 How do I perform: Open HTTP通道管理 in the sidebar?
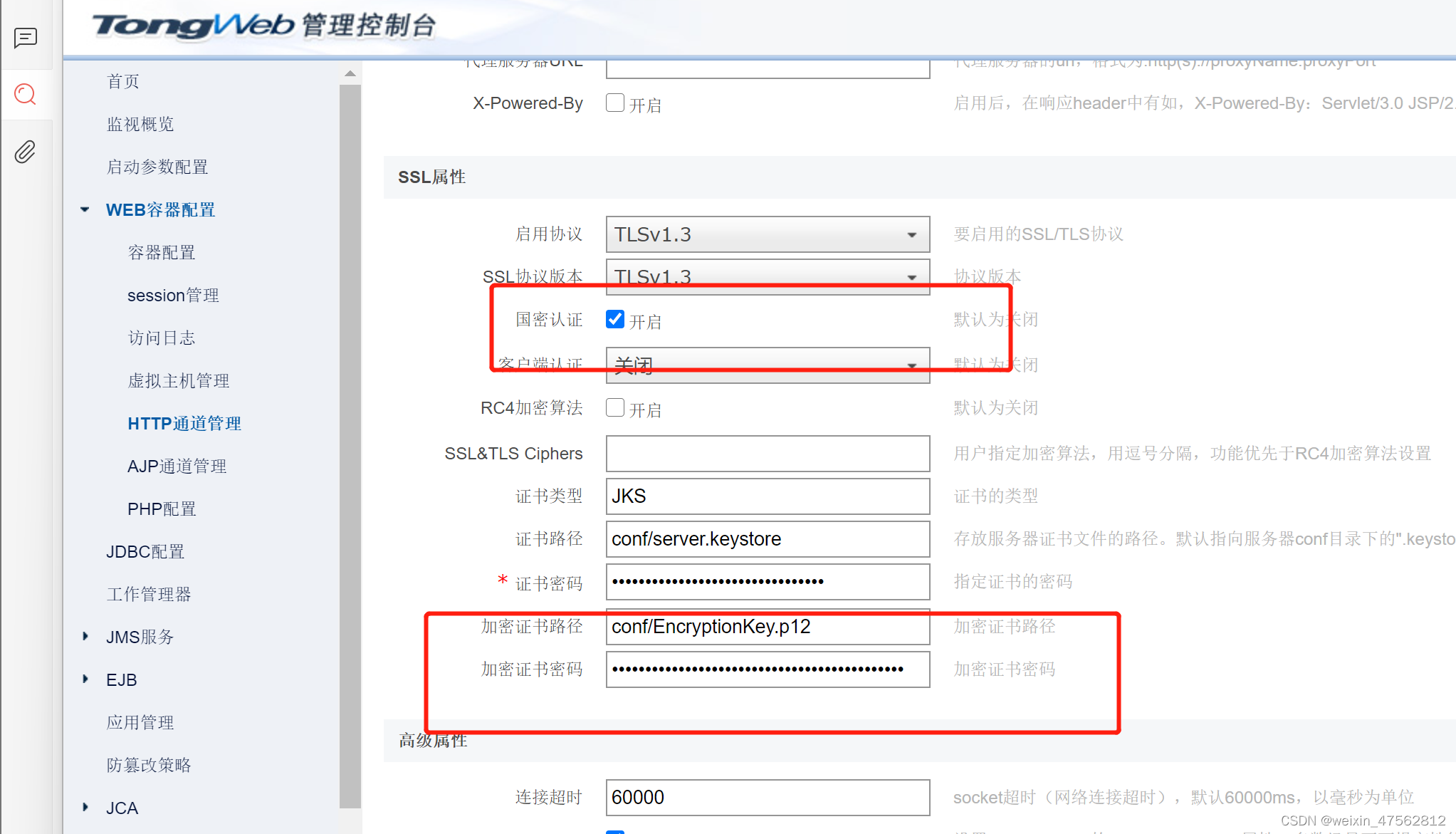(x=184, y=423)
